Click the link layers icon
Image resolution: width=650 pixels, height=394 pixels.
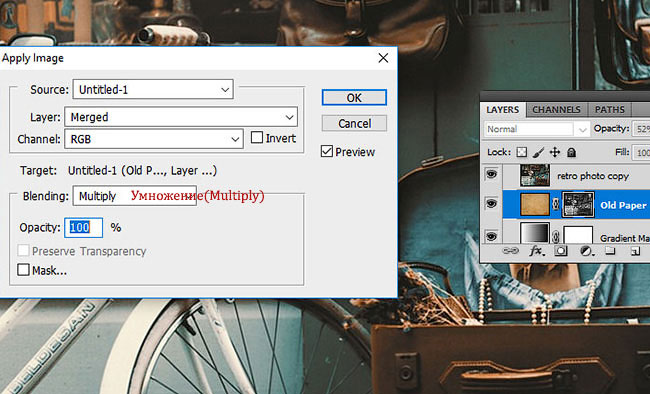(510, 251)
